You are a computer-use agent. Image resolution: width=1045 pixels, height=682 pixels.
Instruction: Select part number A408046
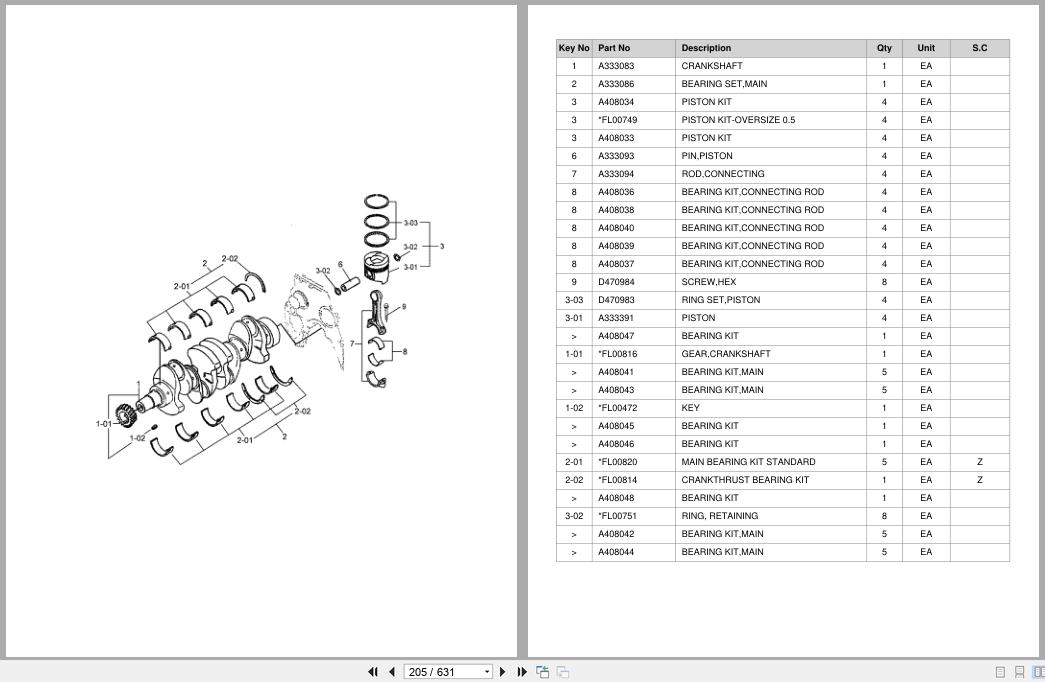click(616, 444)
